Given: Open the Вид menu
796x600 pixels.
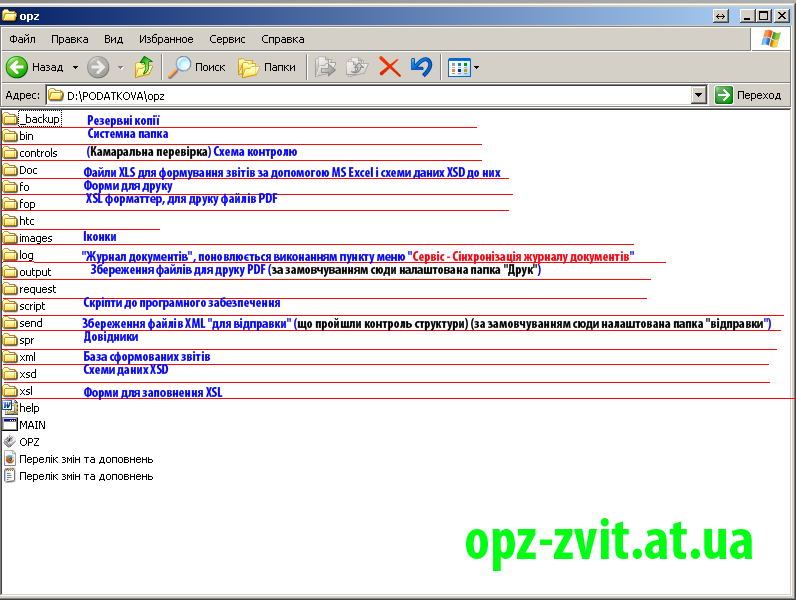Looking at the screenshot, I should 113,39.
